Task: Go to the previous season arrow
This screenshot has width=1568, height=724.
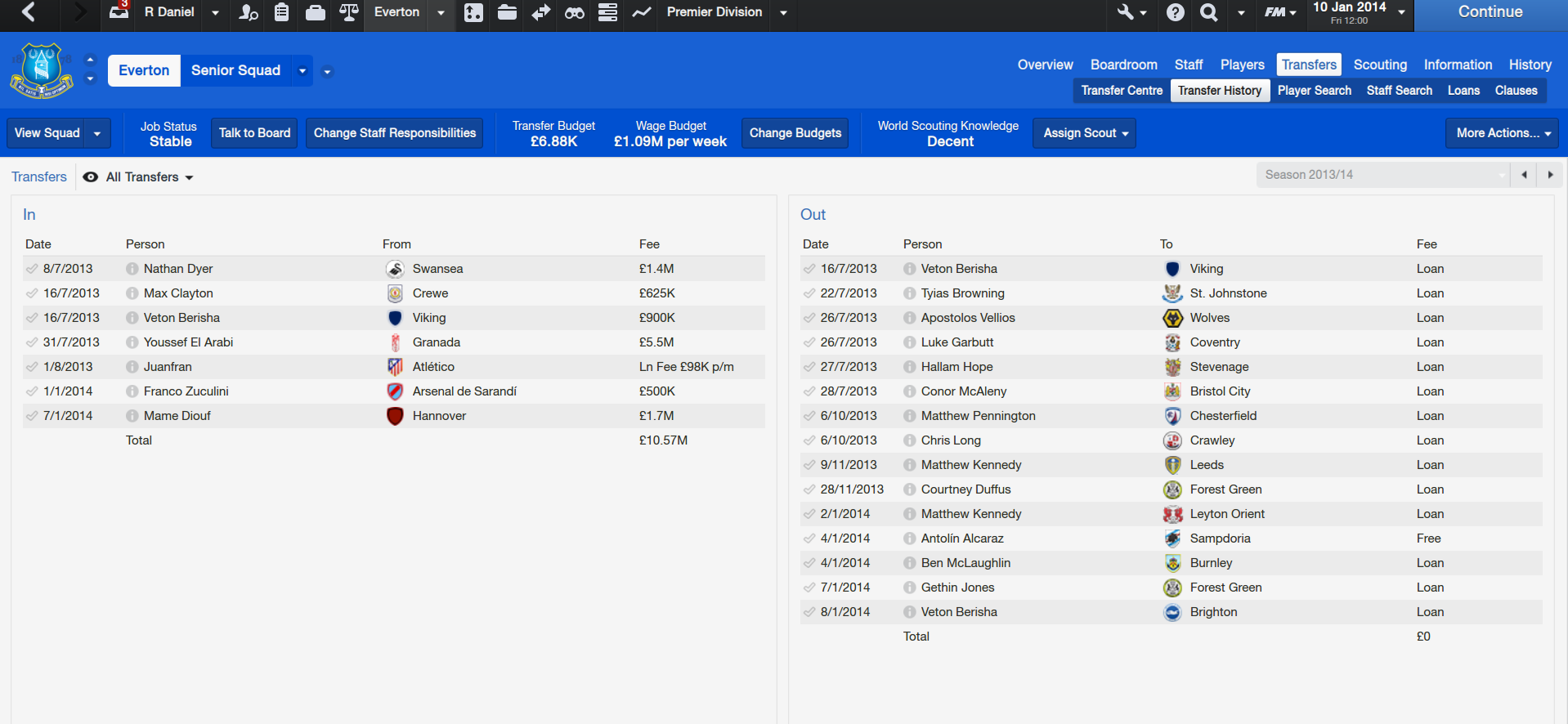Action: tap(1524, 175)
